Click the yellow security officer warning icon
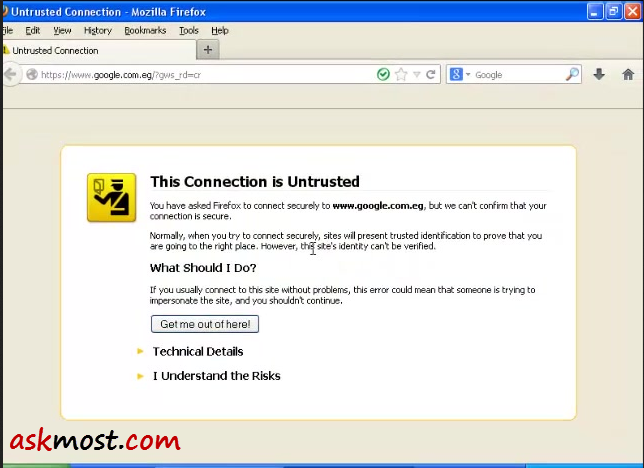644x468 pixels. 111,198
